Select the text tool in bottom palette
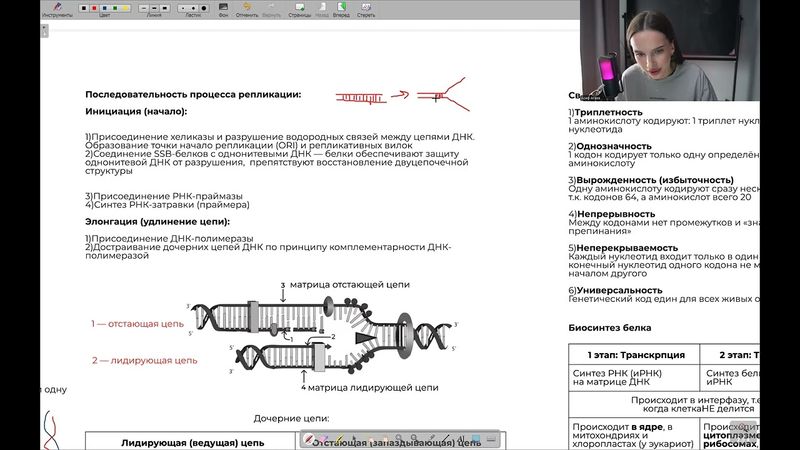800x450 pixels. [x=461, y=439]
